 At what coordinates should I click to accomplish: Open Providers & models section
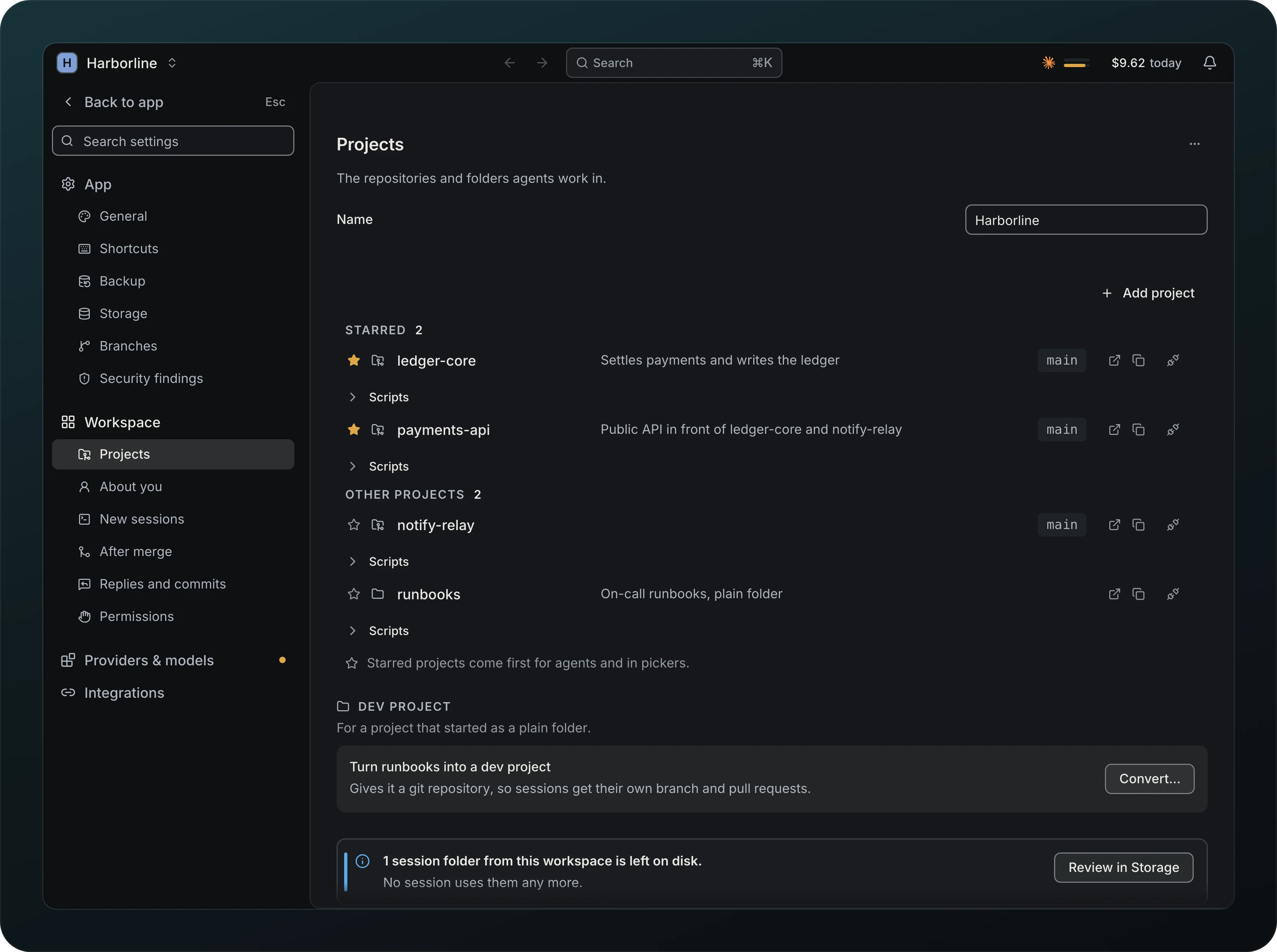coord(173,660)
